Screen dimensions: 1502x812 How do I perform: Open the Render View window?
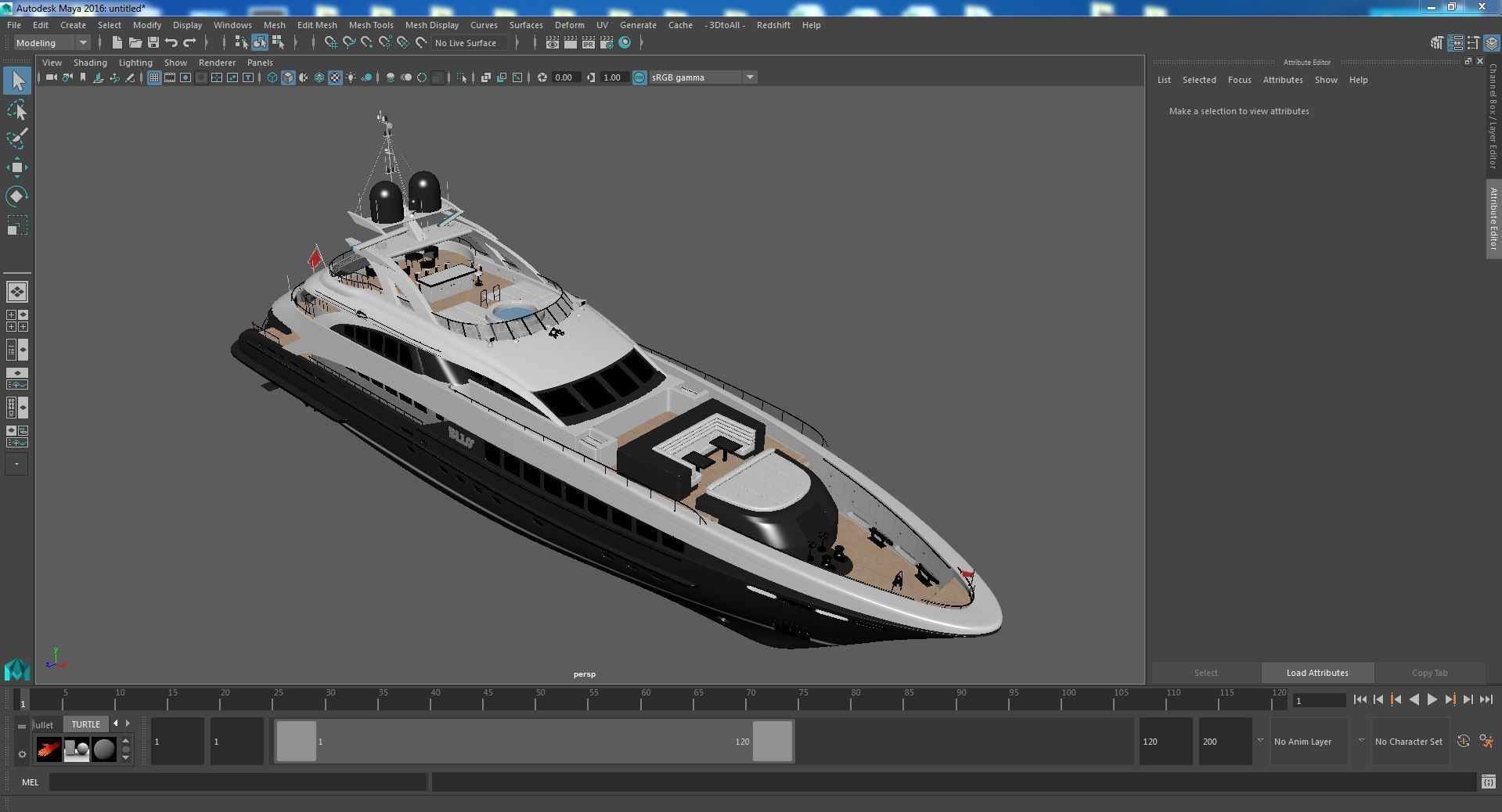[x=552, y=42]
